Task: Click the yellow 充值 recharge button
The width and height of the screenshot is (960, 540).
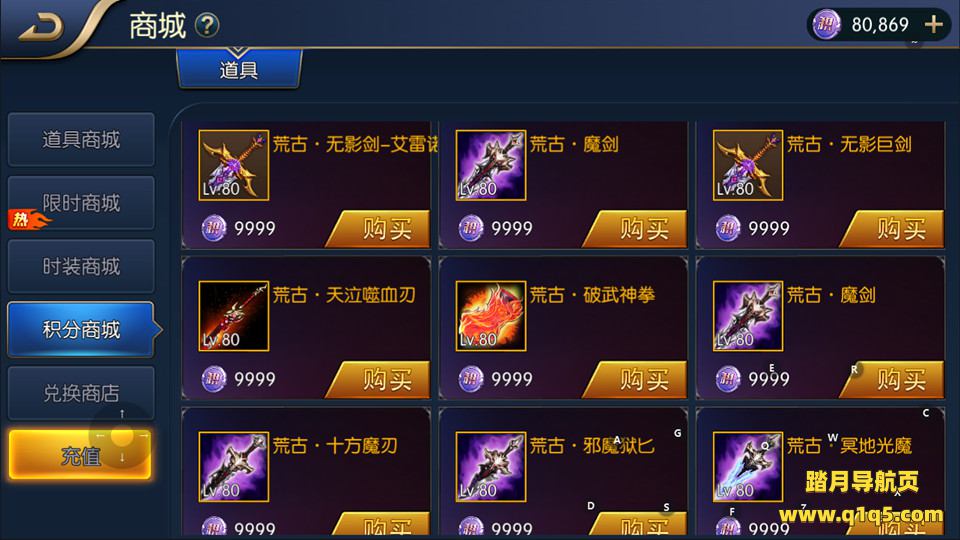Action: [x=80, y=454]
